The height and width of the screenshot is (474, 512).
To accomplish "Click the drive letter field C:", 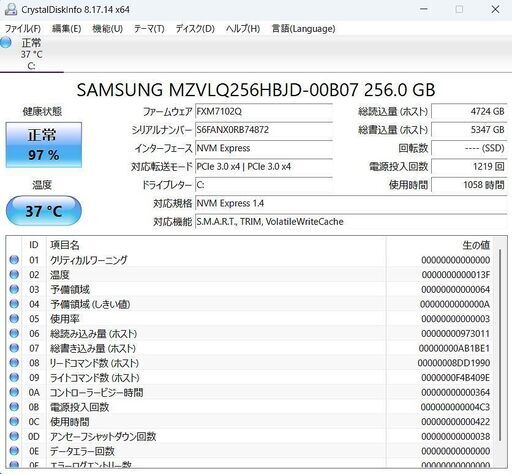I will tap(264, 185).
